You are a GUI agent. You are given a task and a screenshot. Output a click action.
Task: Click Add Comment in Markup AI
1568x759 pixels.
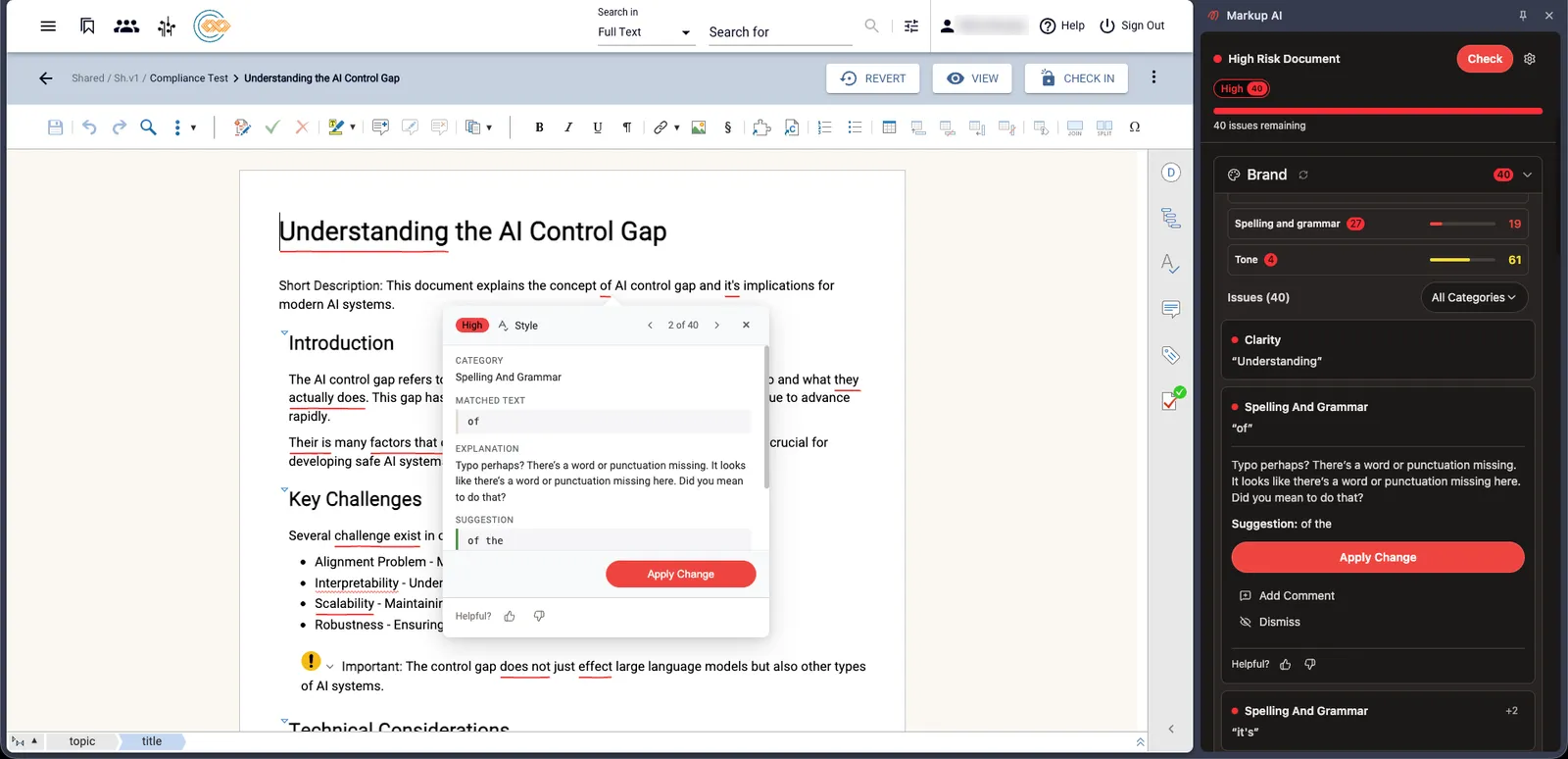click(x=1287, y=595)
